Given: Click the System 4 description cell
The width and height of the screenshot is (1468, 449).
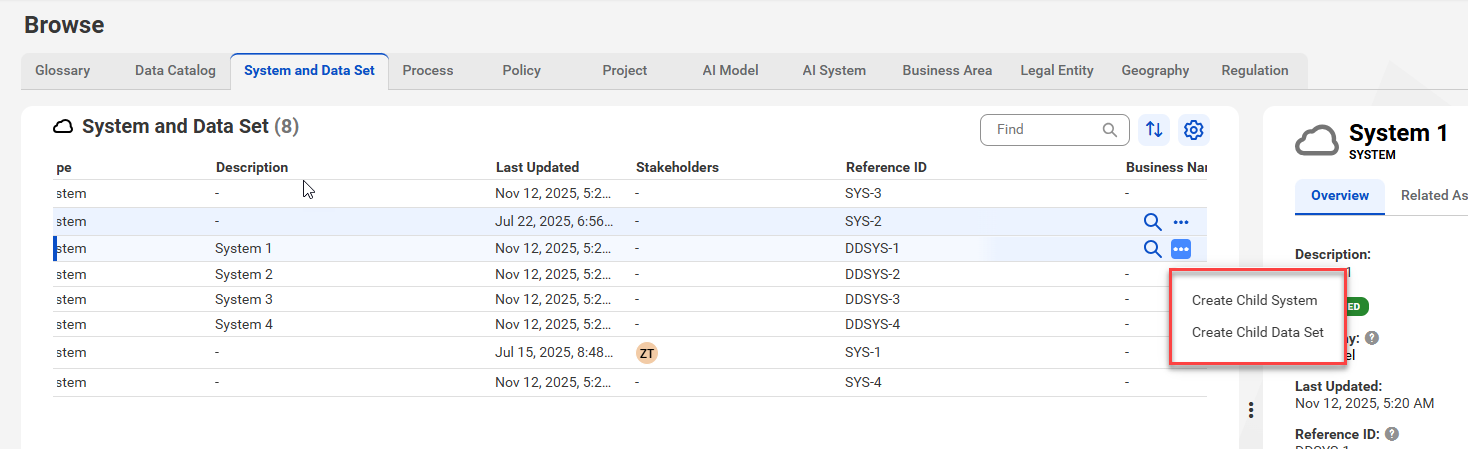Looking at the screenshot, I should 244,325.
